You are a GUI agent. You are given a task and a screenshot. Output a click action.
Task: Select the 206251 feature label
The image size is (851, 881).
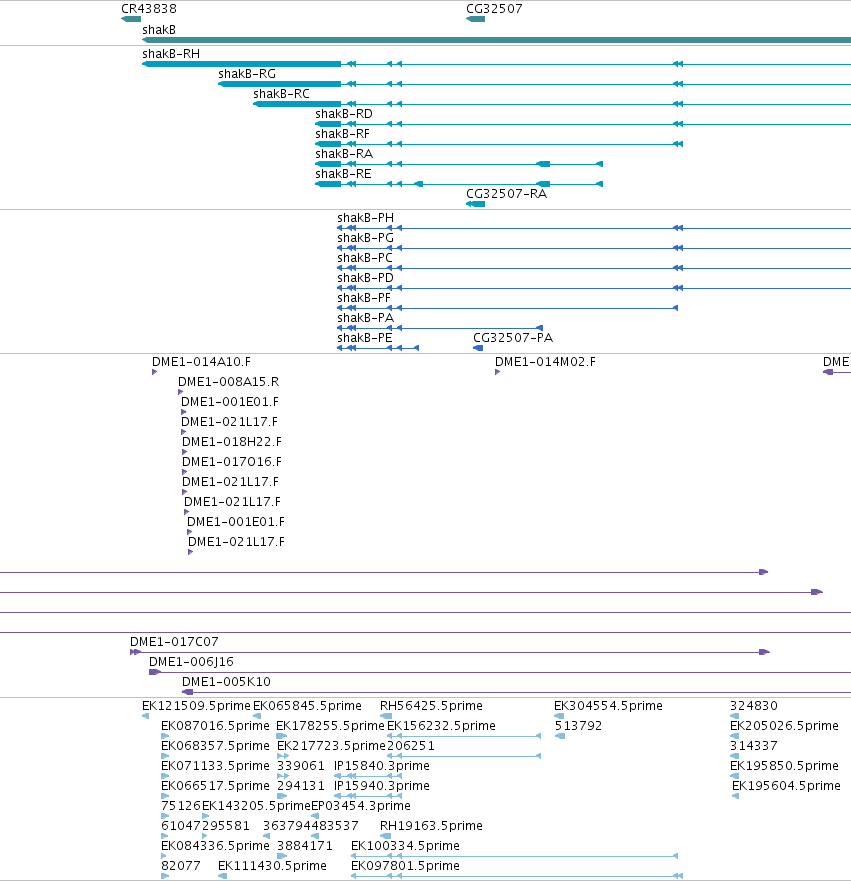(x=411, y=746)
